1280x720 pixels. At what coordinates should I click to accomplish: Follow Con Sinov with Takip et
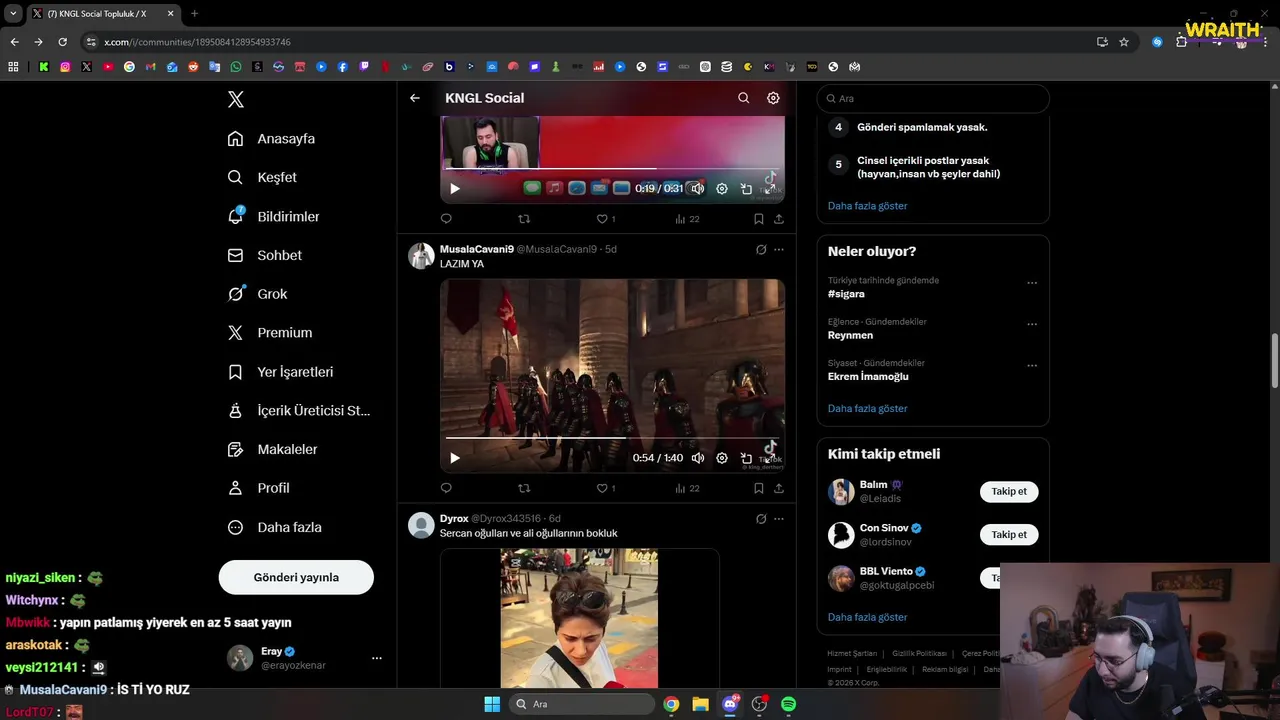(x=1009, y=534)
